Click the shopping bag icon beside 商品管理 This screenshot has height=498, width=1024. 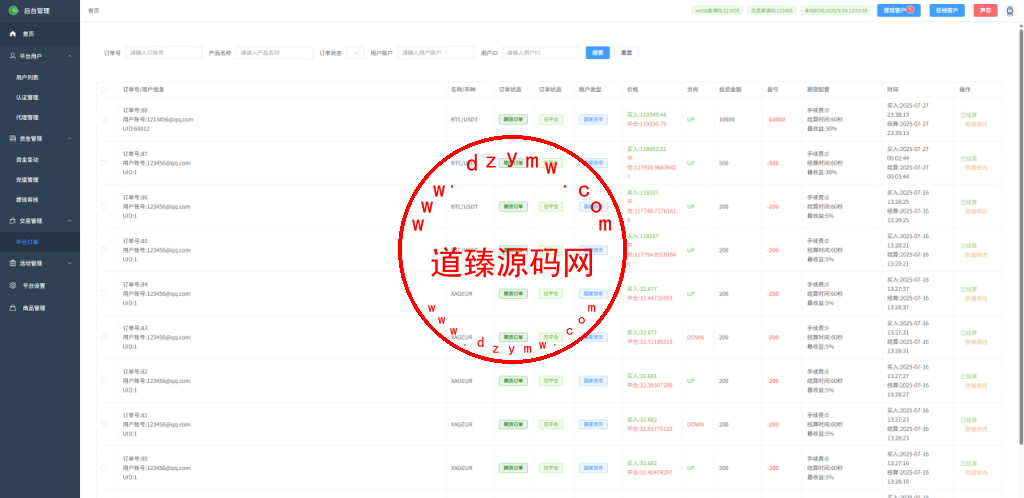tap(12, 307)
